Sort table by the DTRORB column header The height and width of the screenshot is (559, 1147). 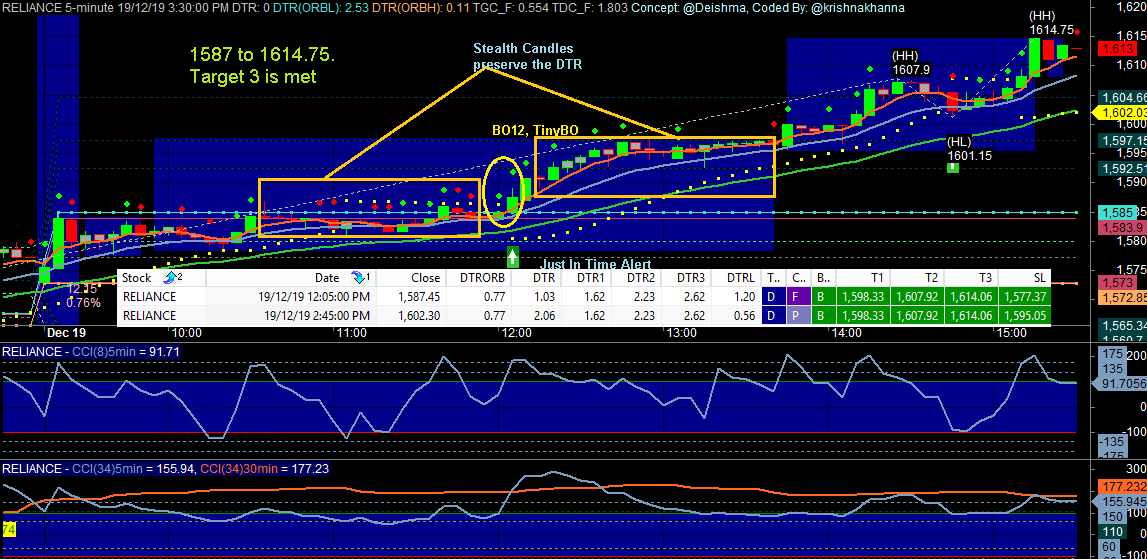point(483,278)
